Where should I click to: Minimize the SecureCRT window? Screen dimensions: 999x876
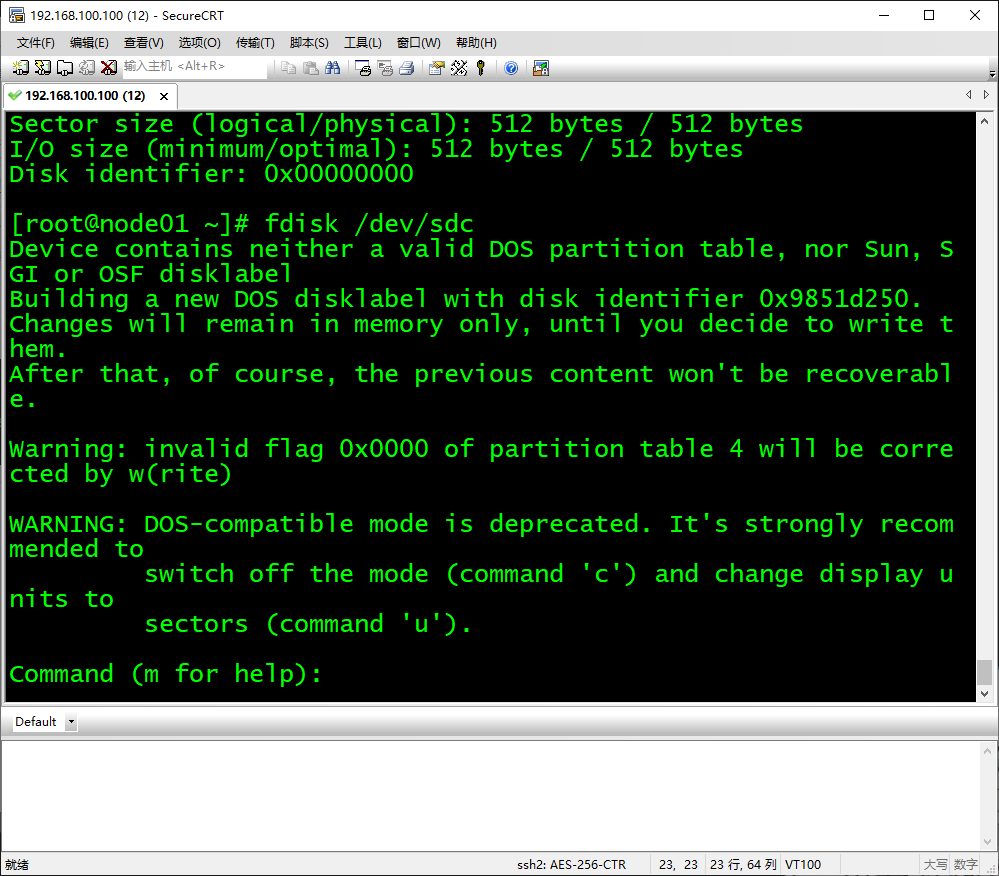pyautogui.click(x=884, y=15)
